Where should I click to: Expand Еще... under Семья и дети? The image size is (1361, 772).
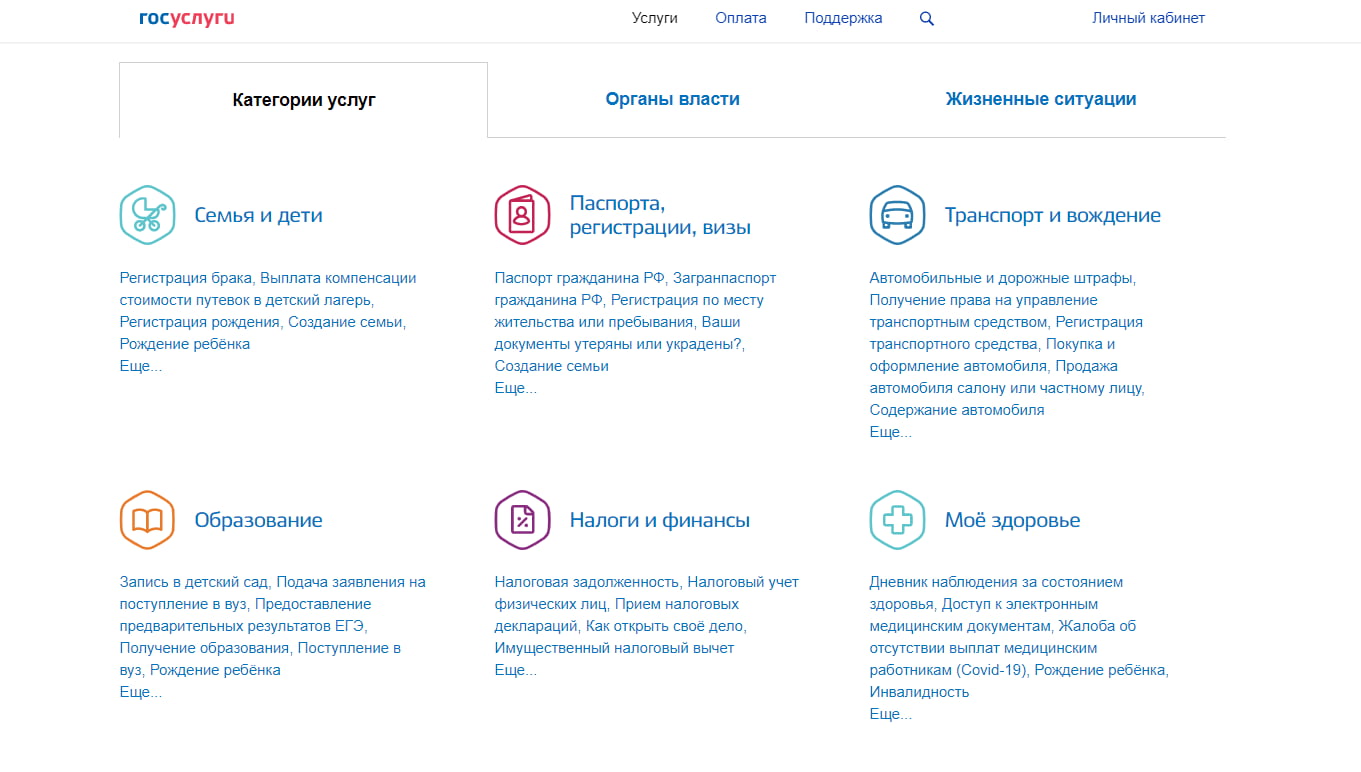[x=141, y=366]
